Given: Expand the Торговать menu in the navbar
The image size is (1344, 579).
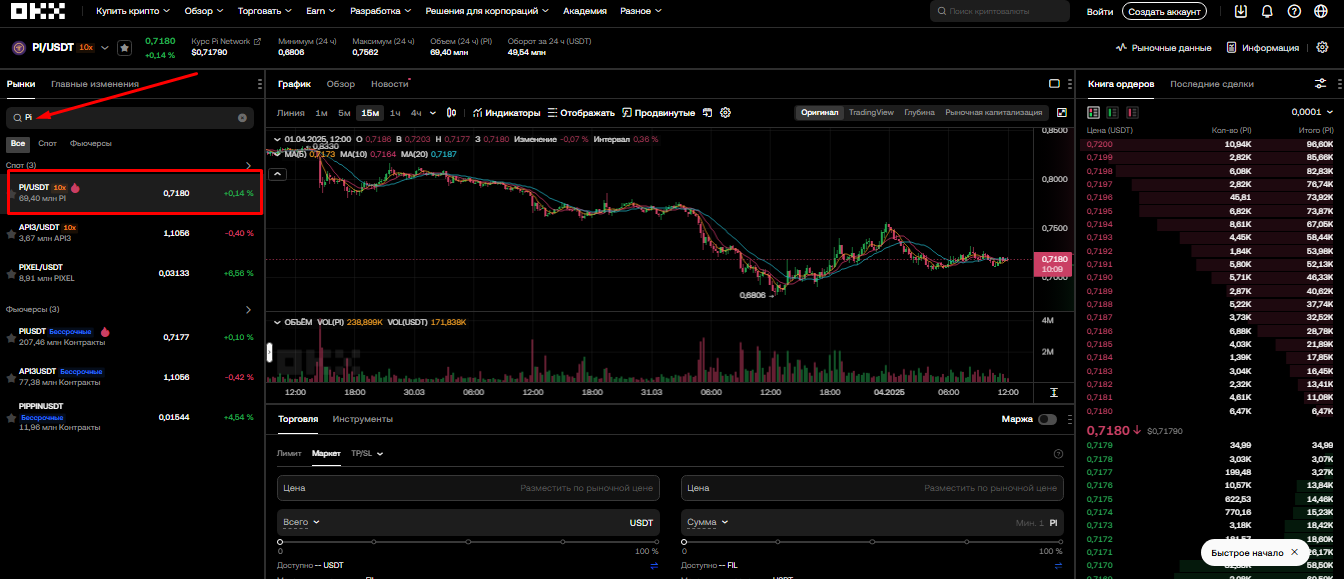Looking at the screenshot, I should 265,12.
